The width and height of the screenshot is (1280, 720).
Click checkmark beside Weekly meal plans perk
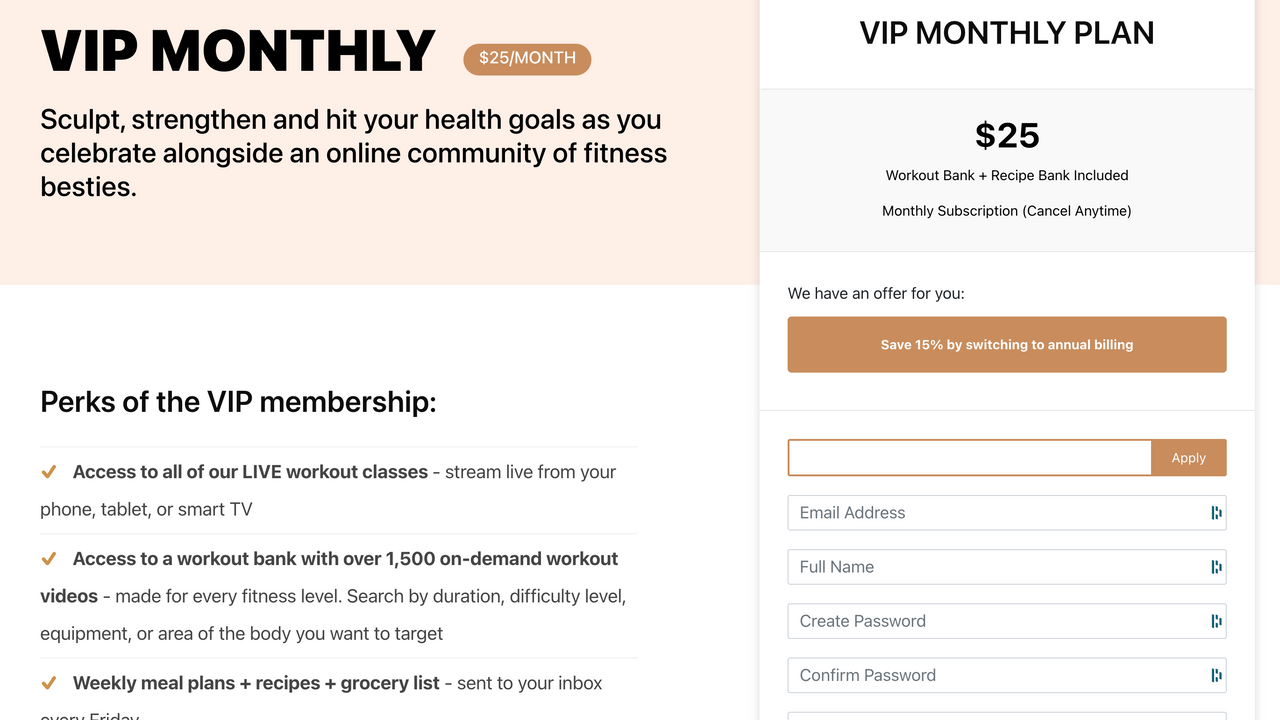click(x=48, y=684)
